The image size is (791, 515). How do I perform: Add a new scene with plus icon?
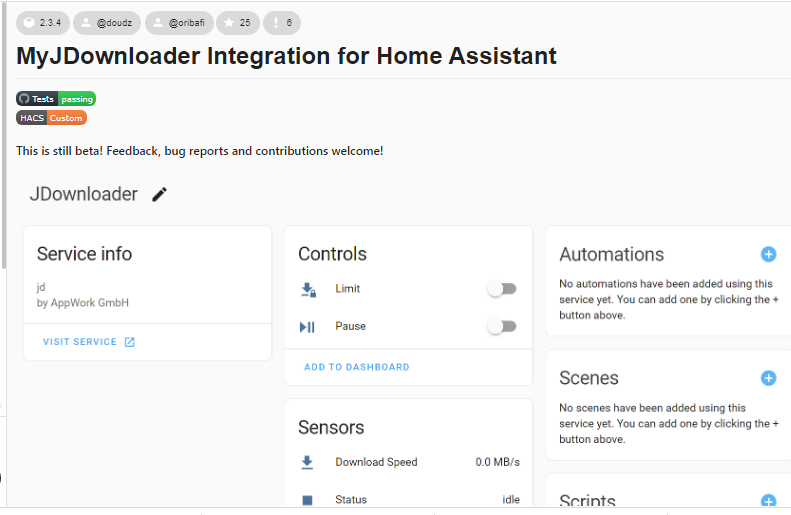point(768,378)
